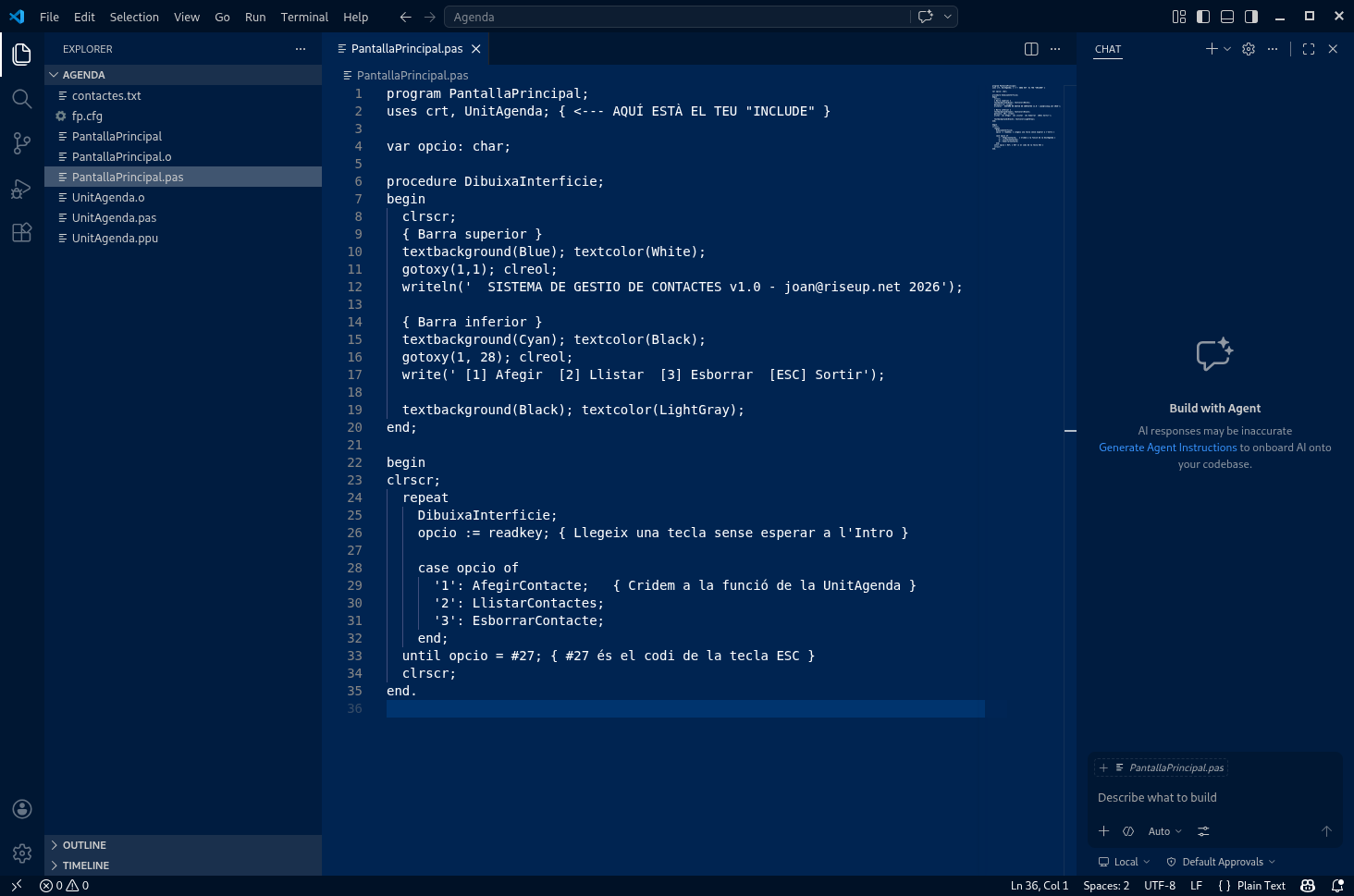The width and height of the screenshot is (1354, 896).
Task: Follow the Generate Agent Instructions link
Action: (1167, 448)
